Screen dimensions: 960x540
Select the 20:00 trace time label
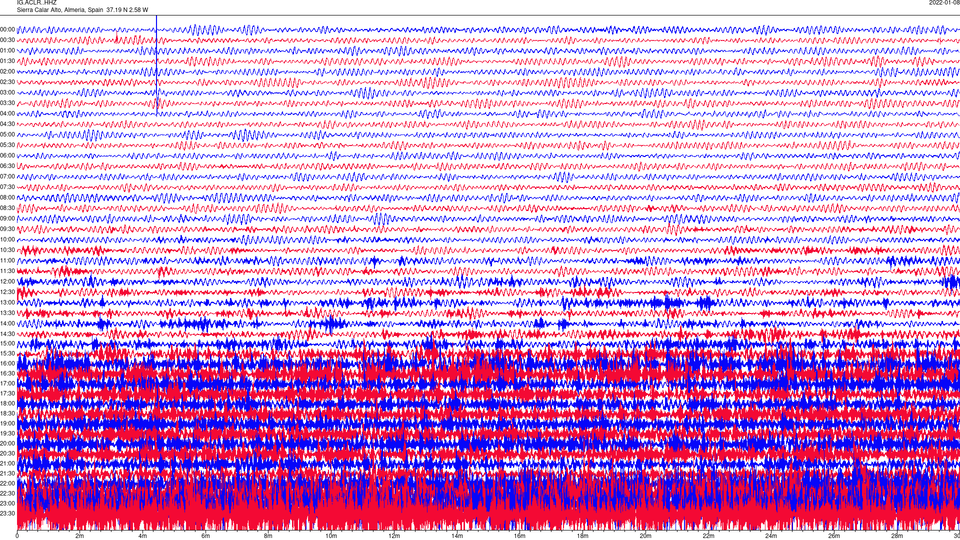pos(7,444)
